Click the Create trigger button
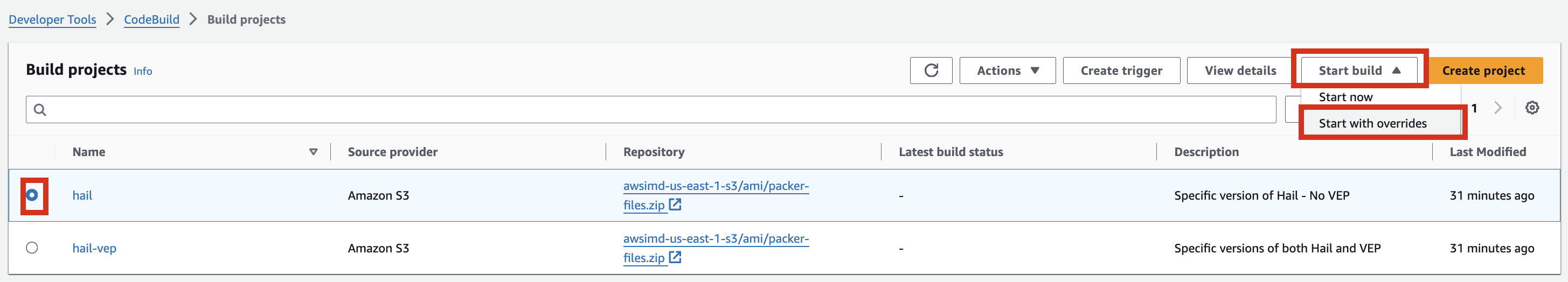The height and width of the screenshot is (282, 1568). tap(1121, 70)
